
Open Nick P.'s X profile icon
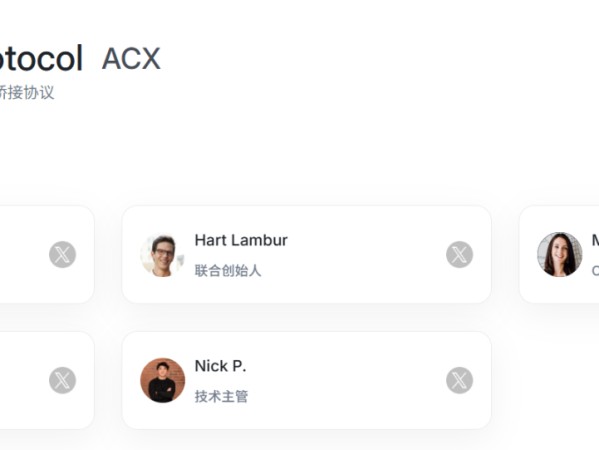click(459, 380)
